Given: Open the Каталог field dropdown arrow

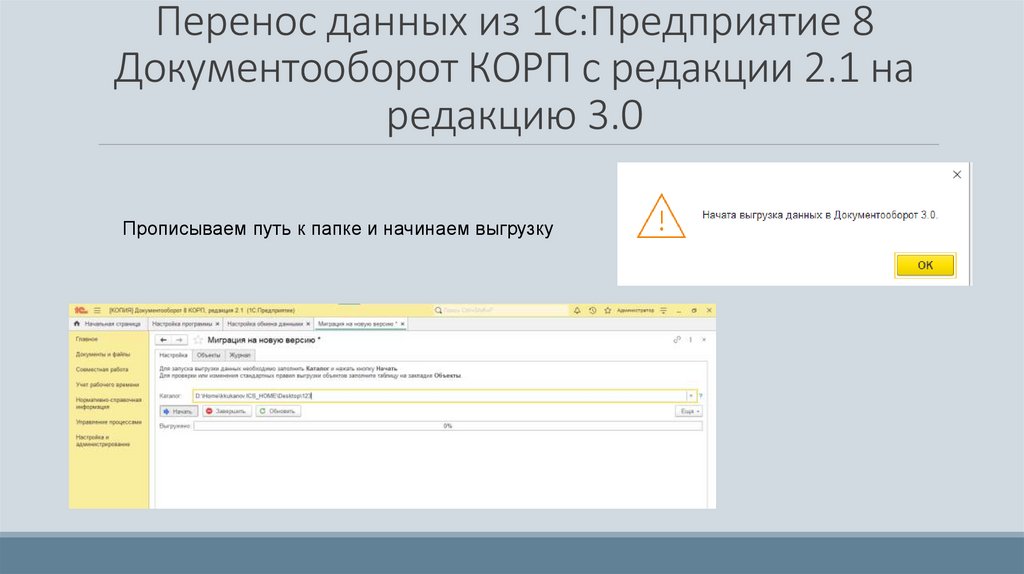Looking at the screenshot, I should click(690, 396).
